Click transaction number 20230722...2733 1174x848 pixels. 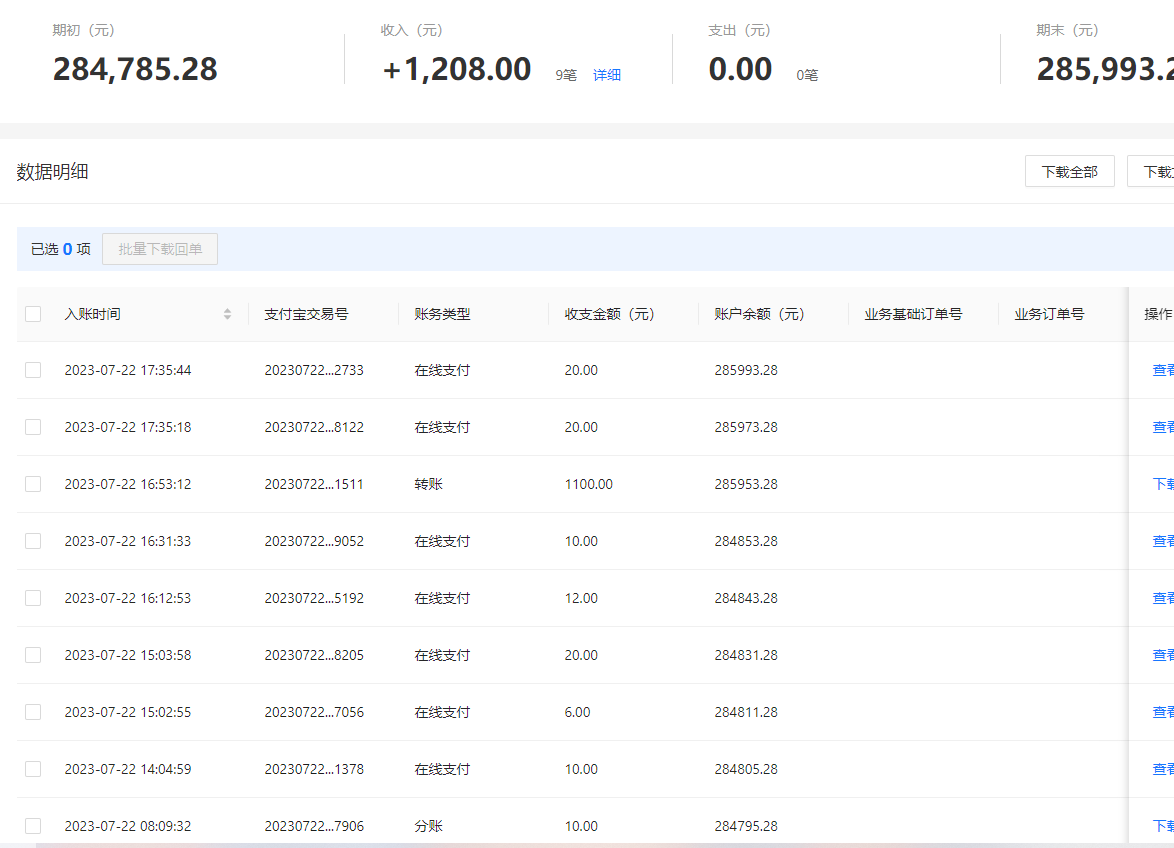point(314,370)
